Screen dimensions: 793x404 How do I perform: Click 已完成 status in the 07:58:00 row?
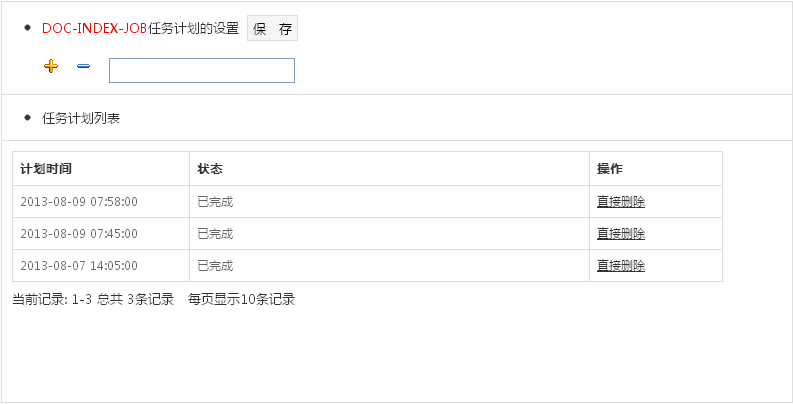tap(215, 202)
